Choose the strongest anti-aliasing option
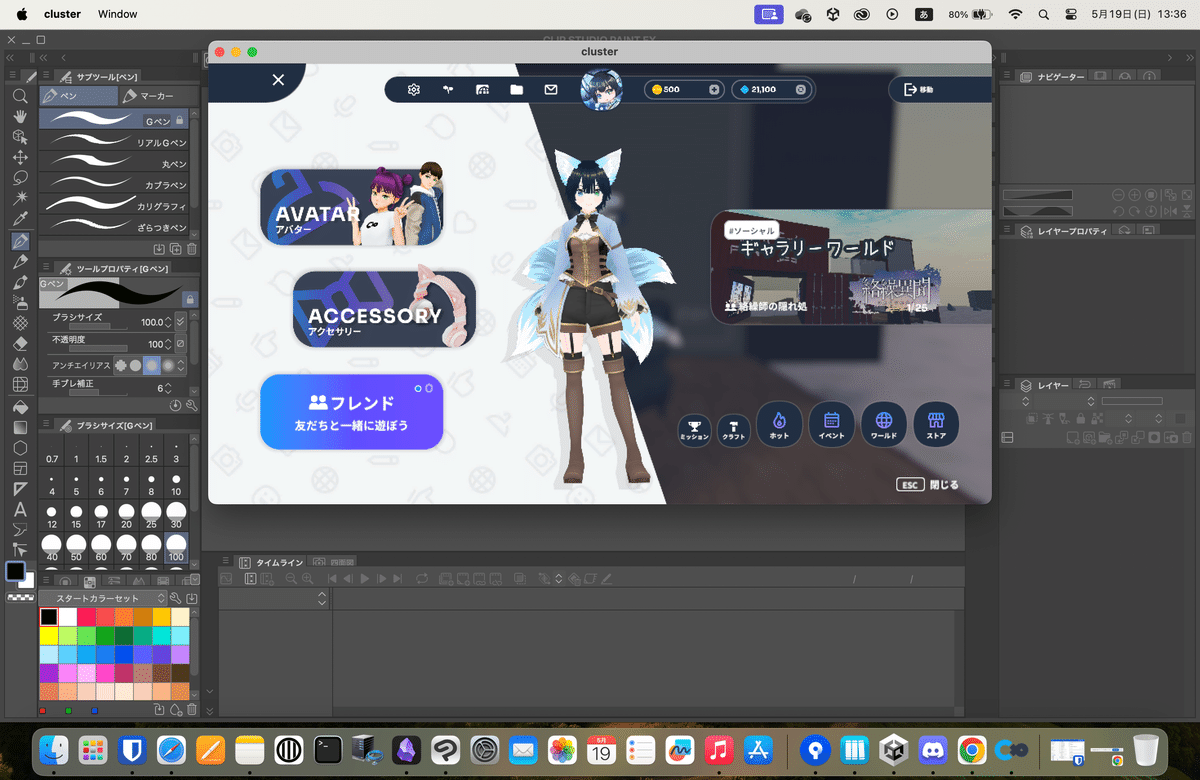 tap(169, 366)
